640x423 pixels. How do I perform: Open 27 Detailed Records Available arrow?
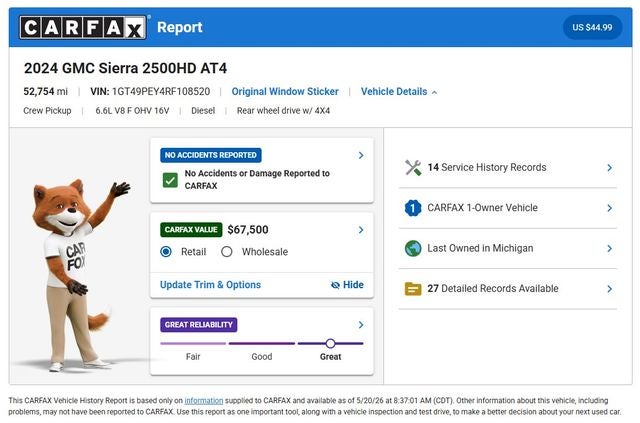609,289
